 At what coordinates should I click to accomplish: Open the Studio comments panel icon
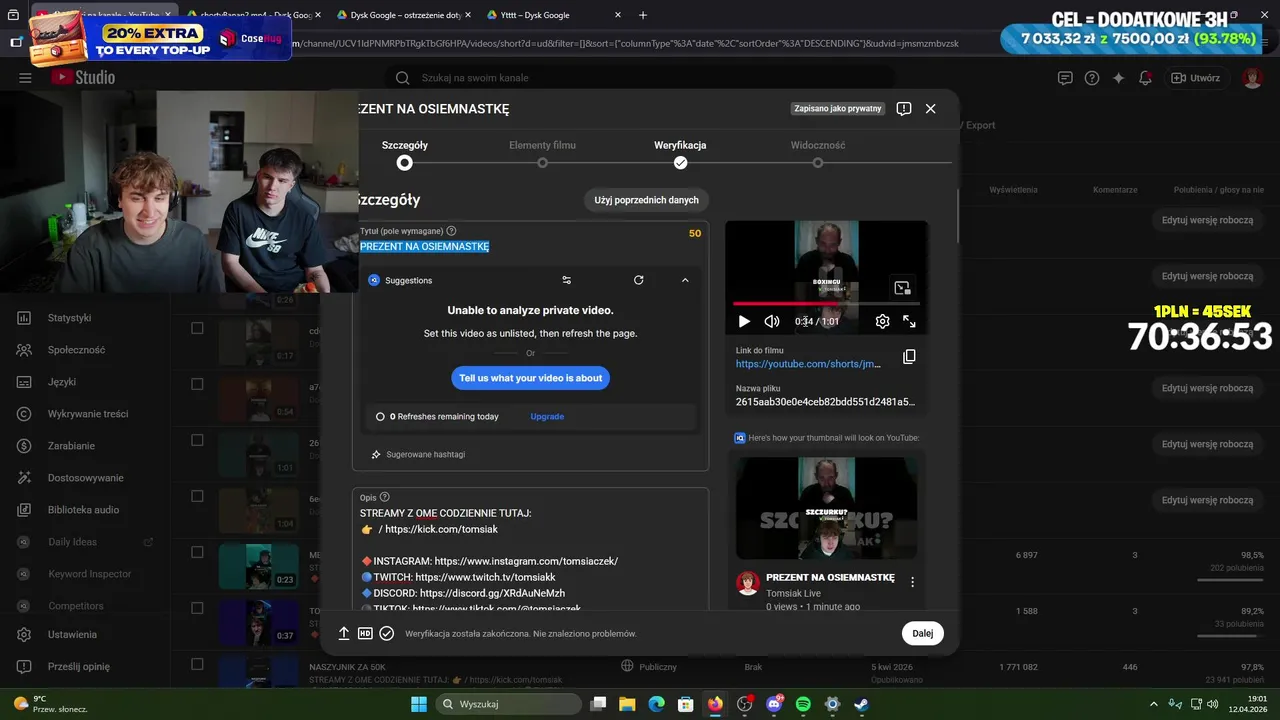tap(1065, 78)
